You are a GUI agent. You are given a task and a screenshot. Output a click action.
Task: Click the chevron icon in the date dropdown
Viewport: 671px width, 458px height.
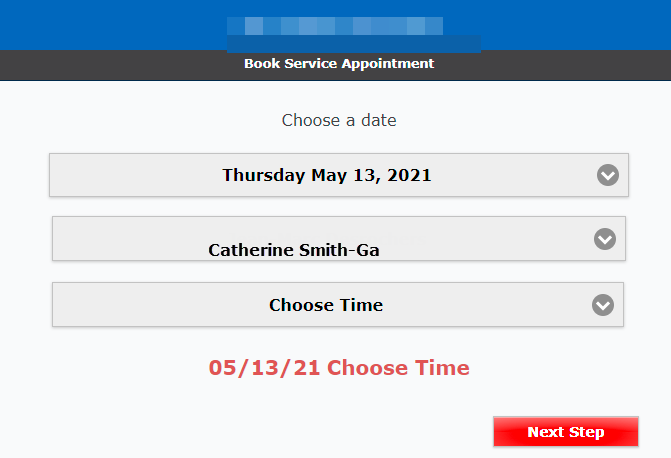coord(608,175)
